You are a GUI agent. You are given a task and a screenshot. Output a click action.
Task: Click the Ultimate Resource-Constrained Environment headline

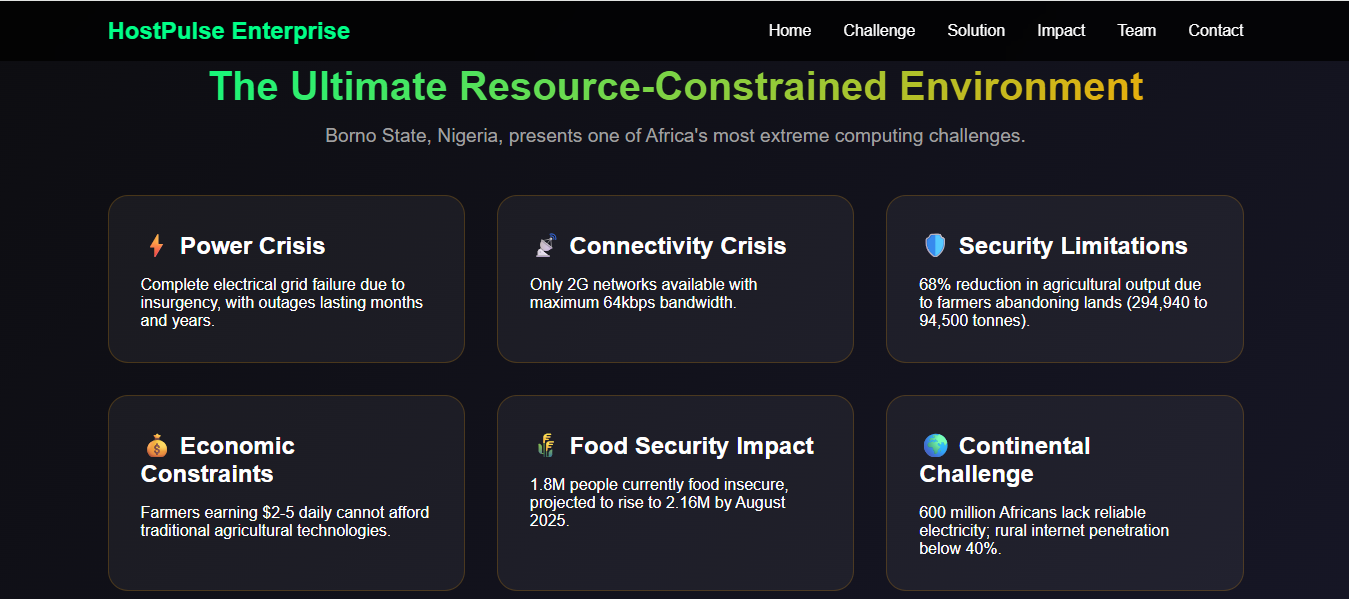click(x=675, y=86)
